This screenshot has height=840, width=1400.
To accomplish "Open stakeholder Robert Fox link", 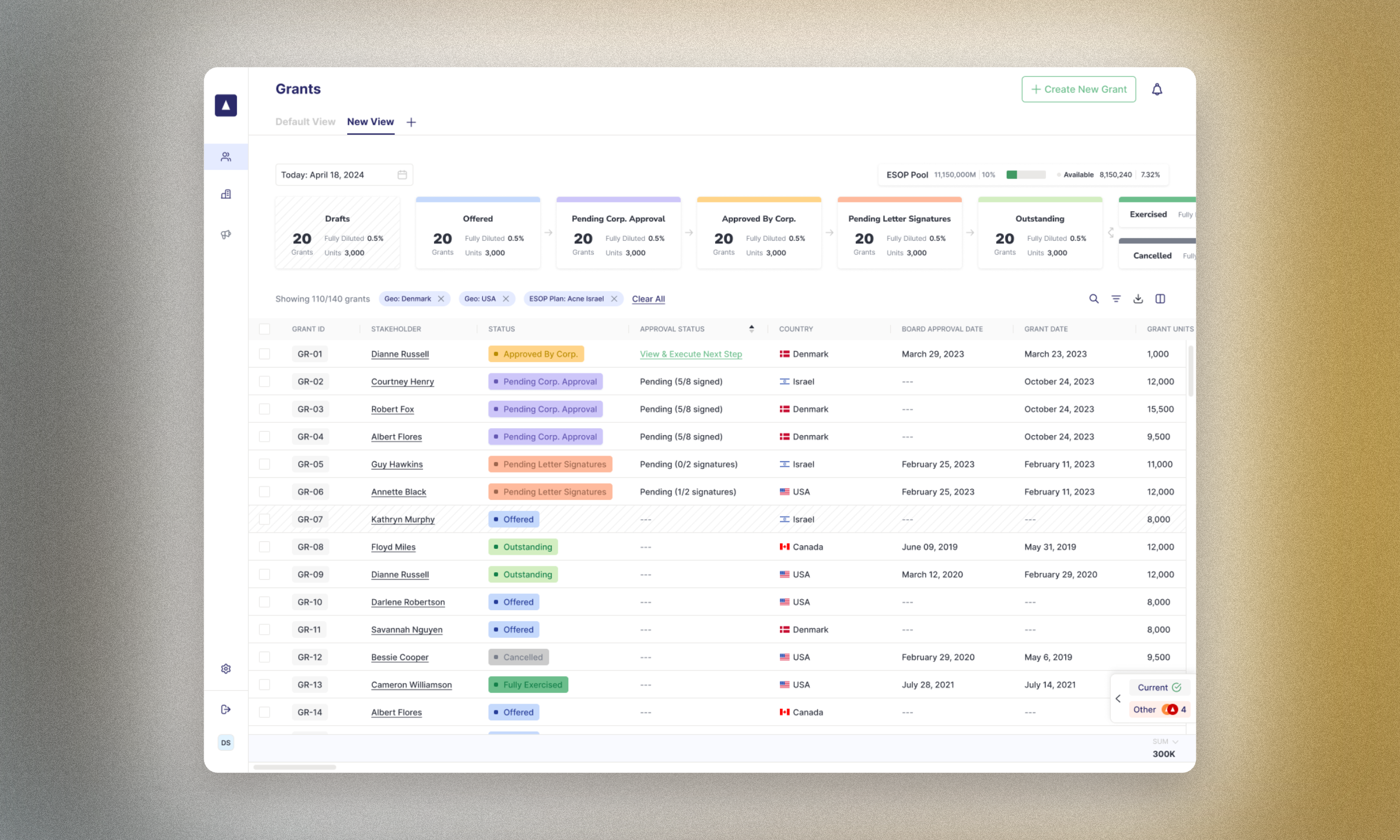I will [x=393, y=409].
